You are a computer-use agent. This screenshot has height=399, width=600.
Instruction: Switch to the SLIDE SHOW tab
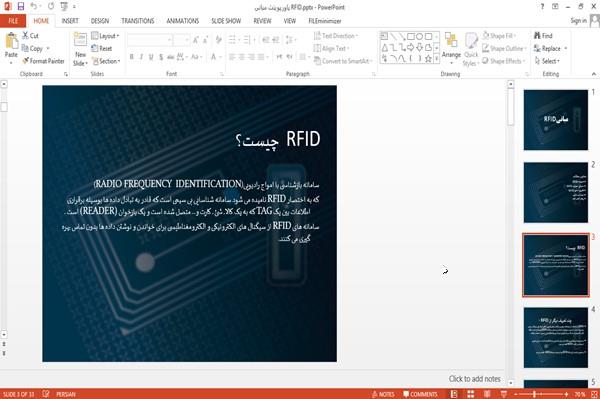[x=226, y=21]
